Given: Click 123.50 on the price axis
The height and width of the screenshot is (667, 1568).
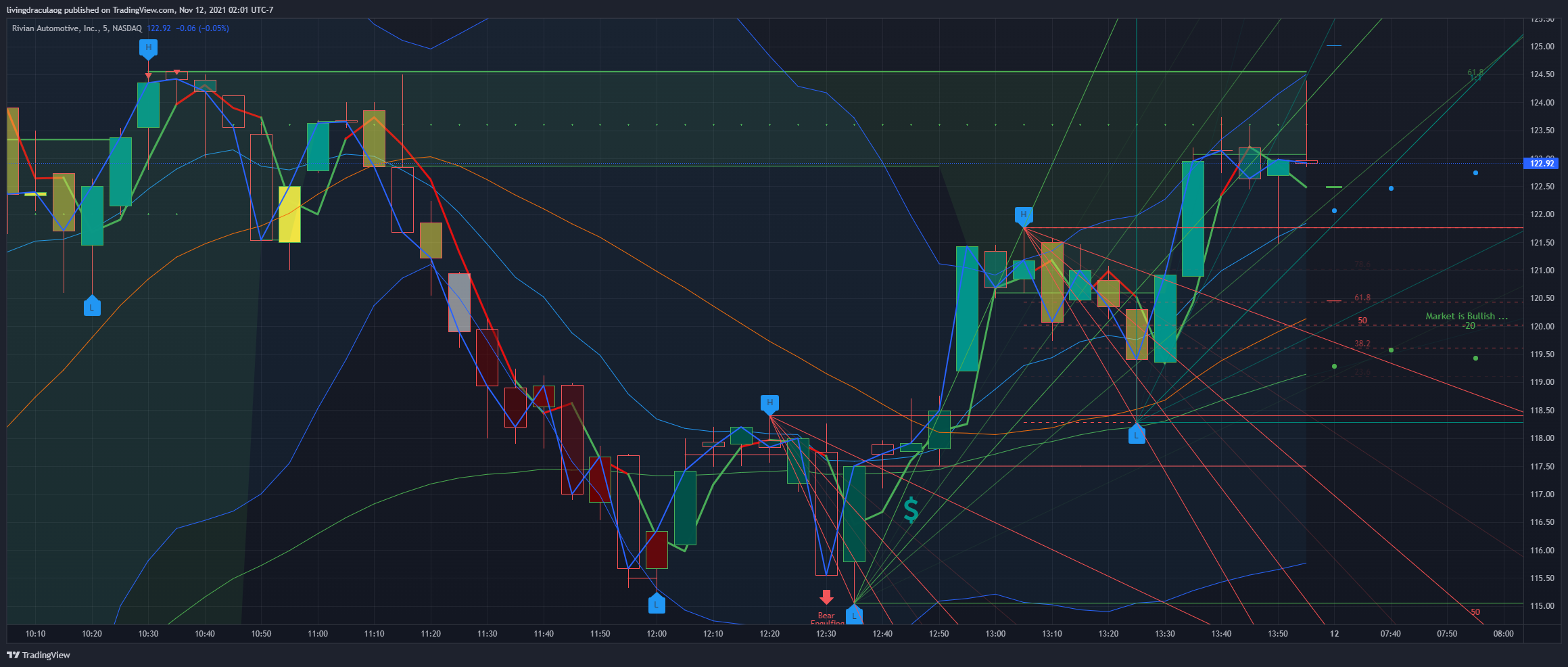Looking at the screenshot, I should [1542, 131].
